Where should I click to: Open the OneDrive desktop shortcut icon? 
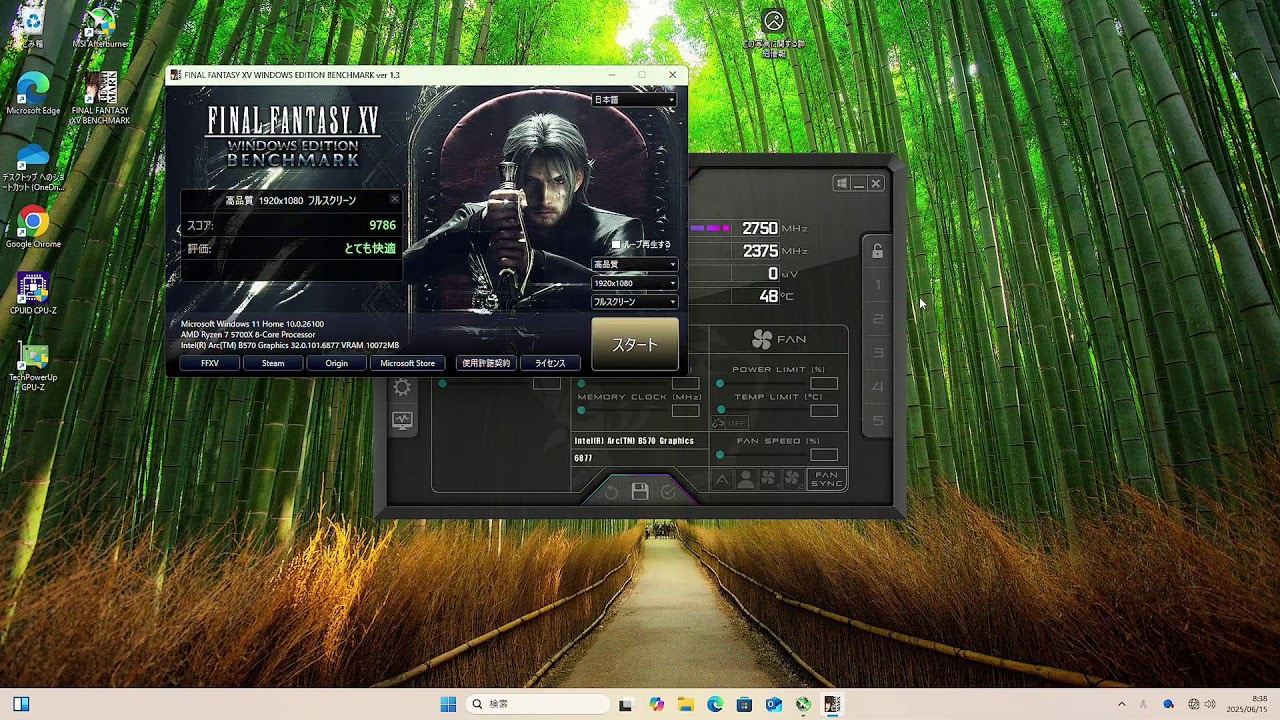(33, 167)
